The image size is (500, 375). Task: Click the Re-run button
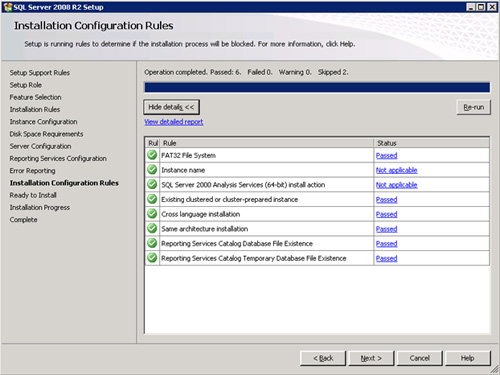tap(474, 107)
